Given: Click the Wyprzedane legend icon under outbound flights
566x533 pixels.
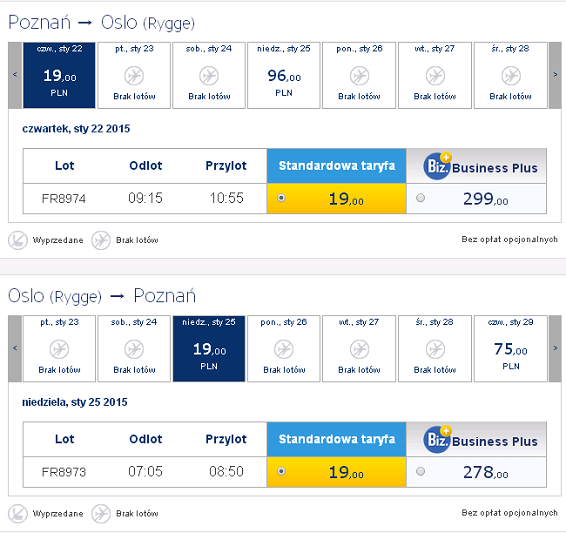Looking at the screenshot, I should [18, 240].
